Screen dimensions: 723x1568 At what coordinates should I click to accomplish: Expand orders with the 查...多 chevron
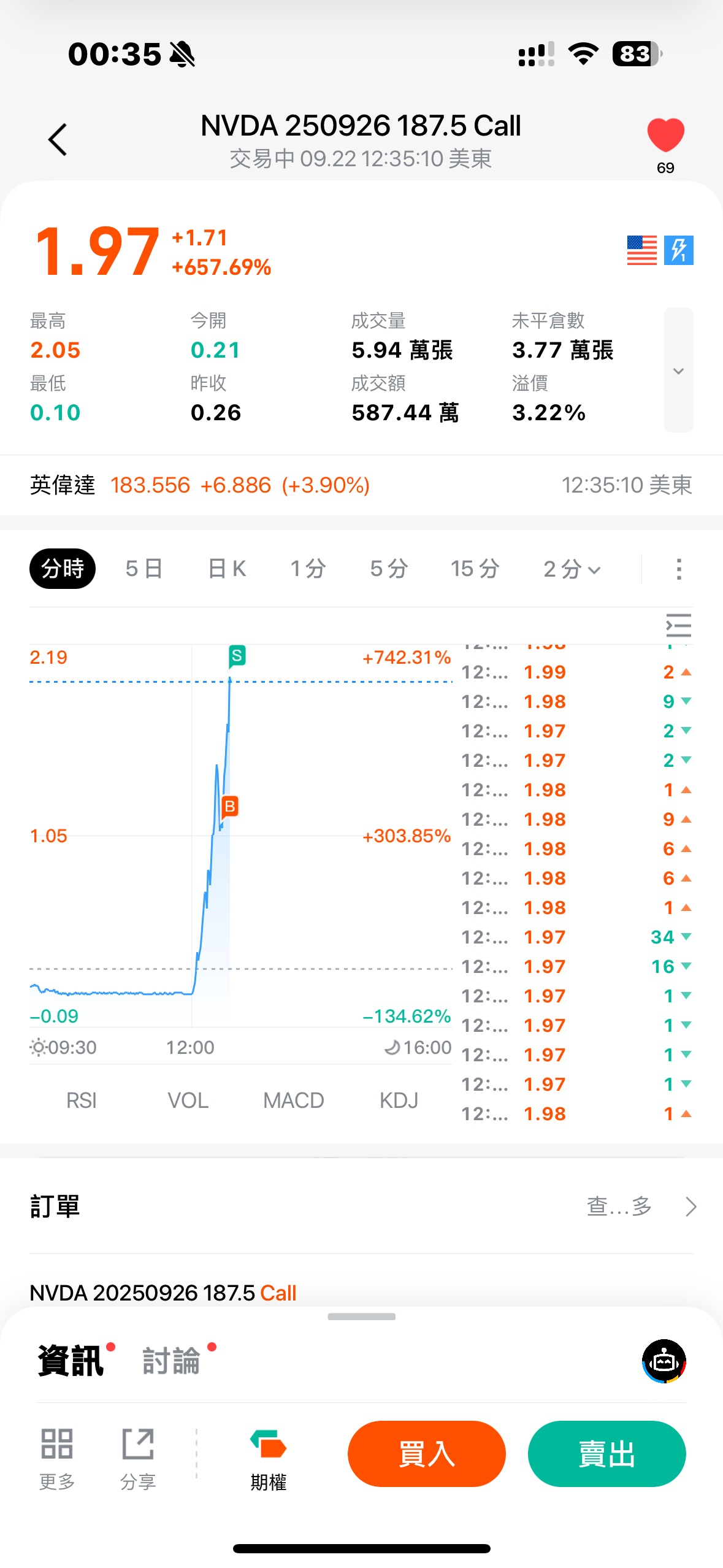(x=690, y=1207)
